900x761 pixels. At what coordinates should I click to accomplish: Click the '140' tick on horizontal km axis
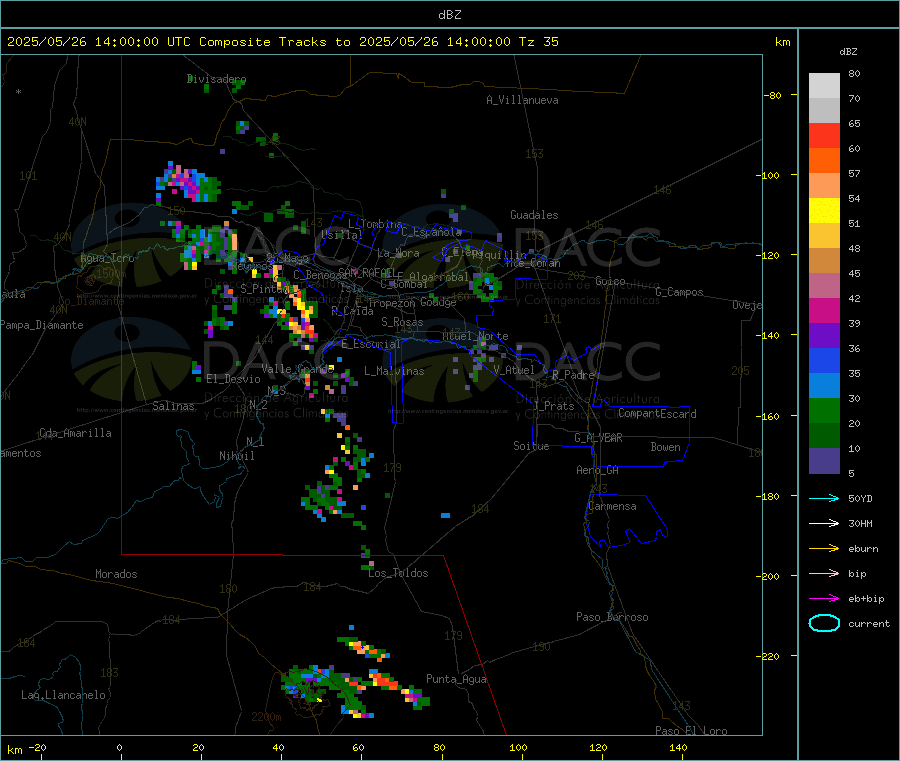(678, 747)
